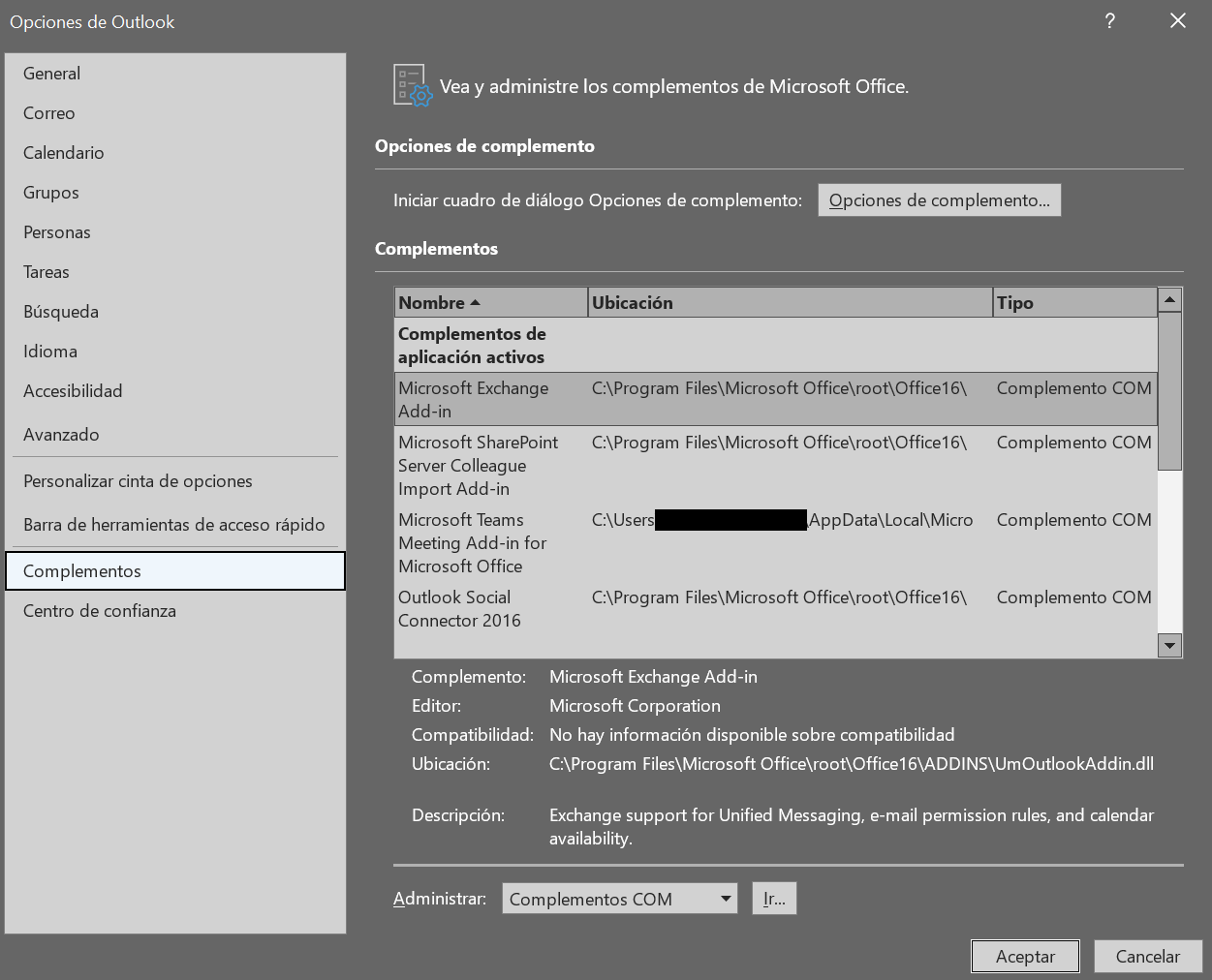
Task: Select the Calendario category
Action: point(175,153)
